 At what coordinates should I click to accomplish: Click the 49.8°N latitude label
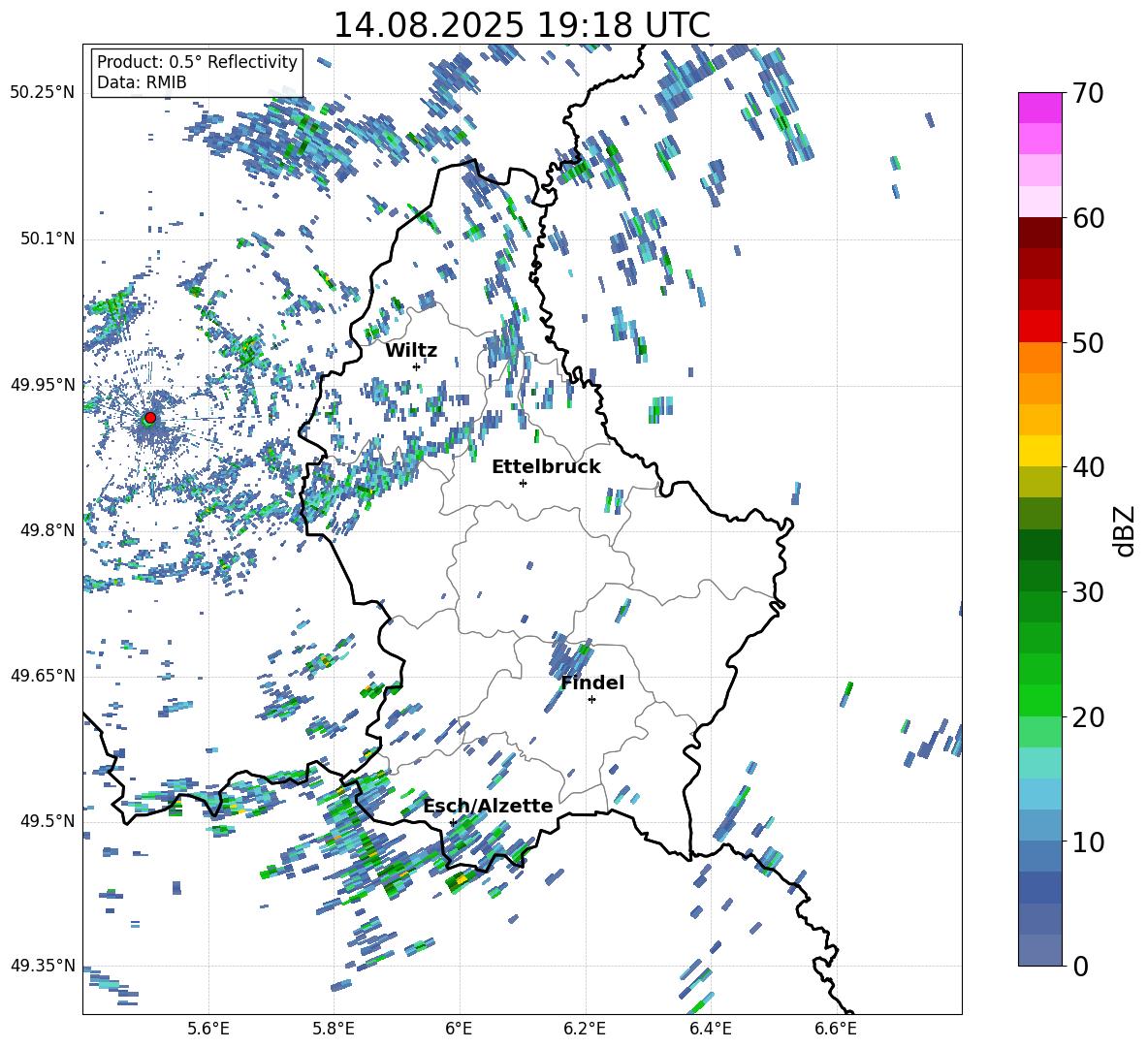(x=47, y=530)
